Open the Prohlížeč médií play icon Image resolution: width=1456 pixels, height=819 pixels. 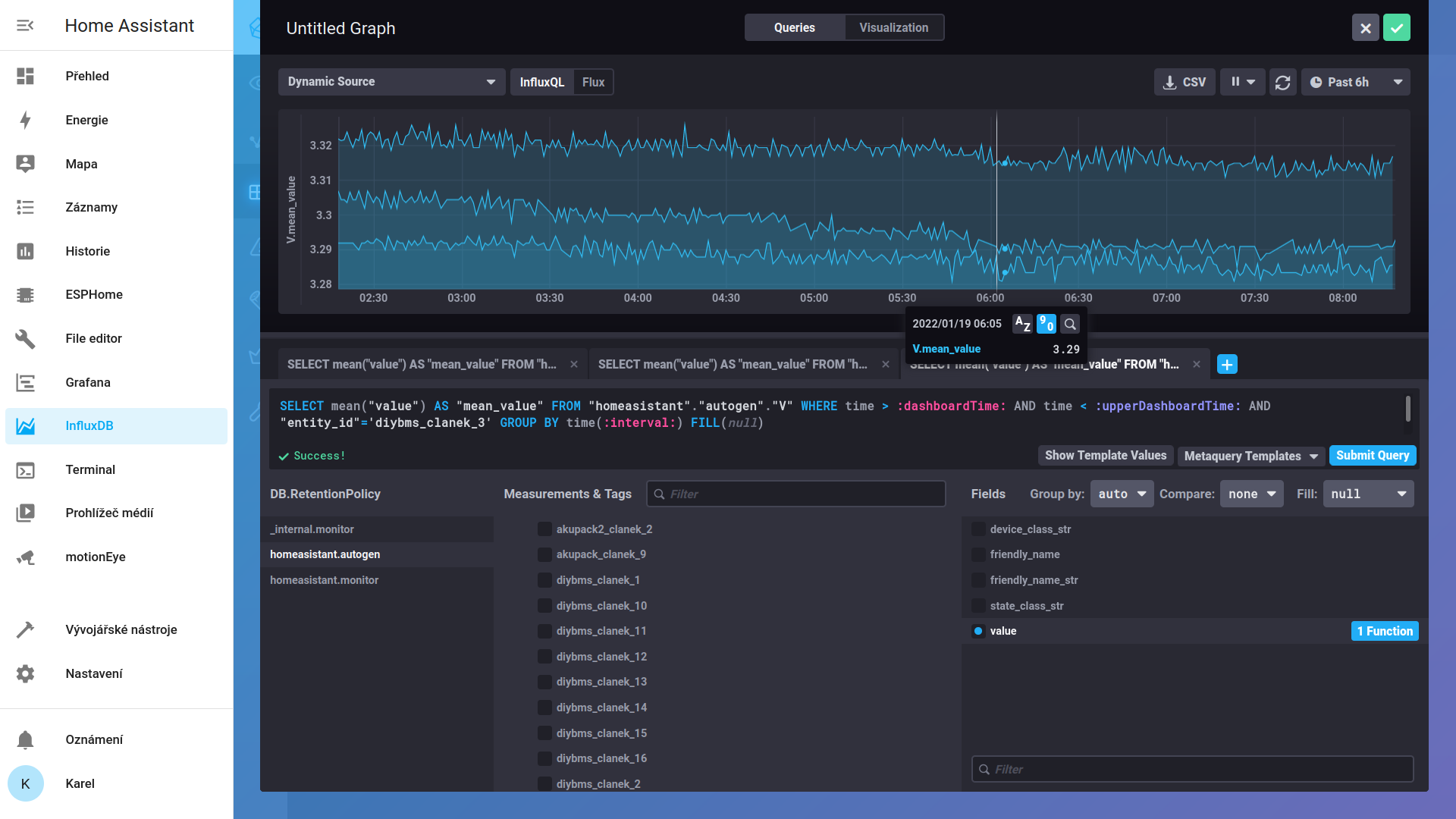(x=25, y=513)
